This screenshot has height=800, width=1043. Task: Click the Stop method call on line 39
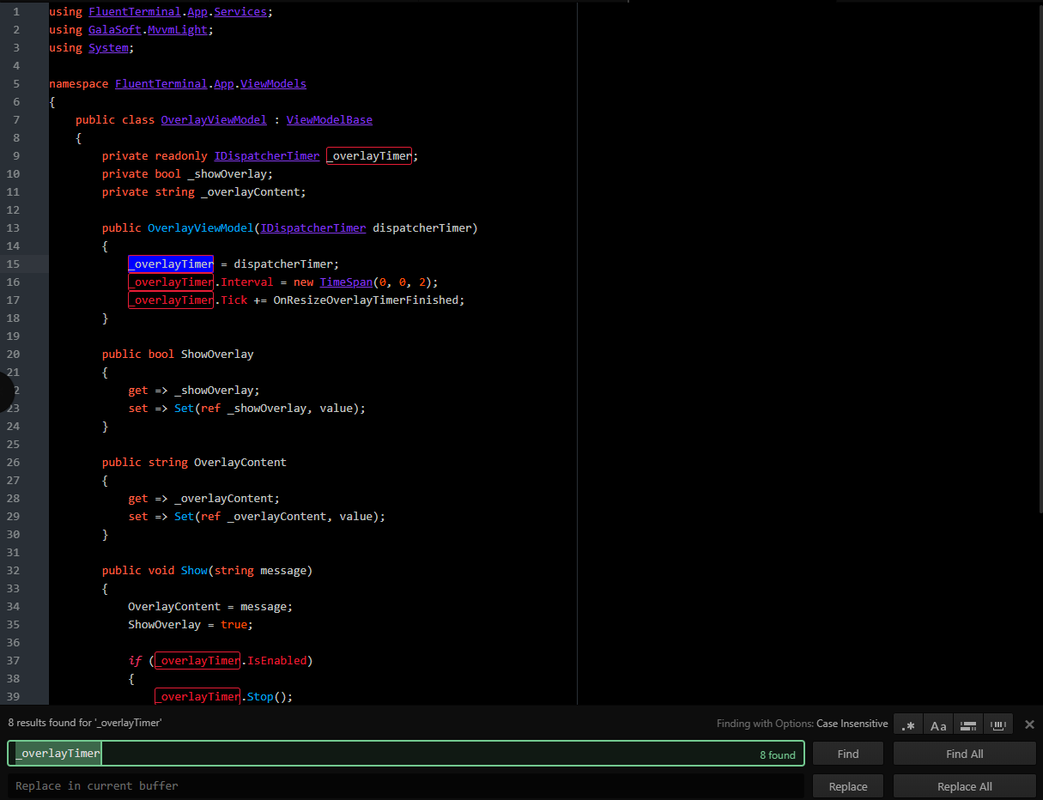(260, 696)
